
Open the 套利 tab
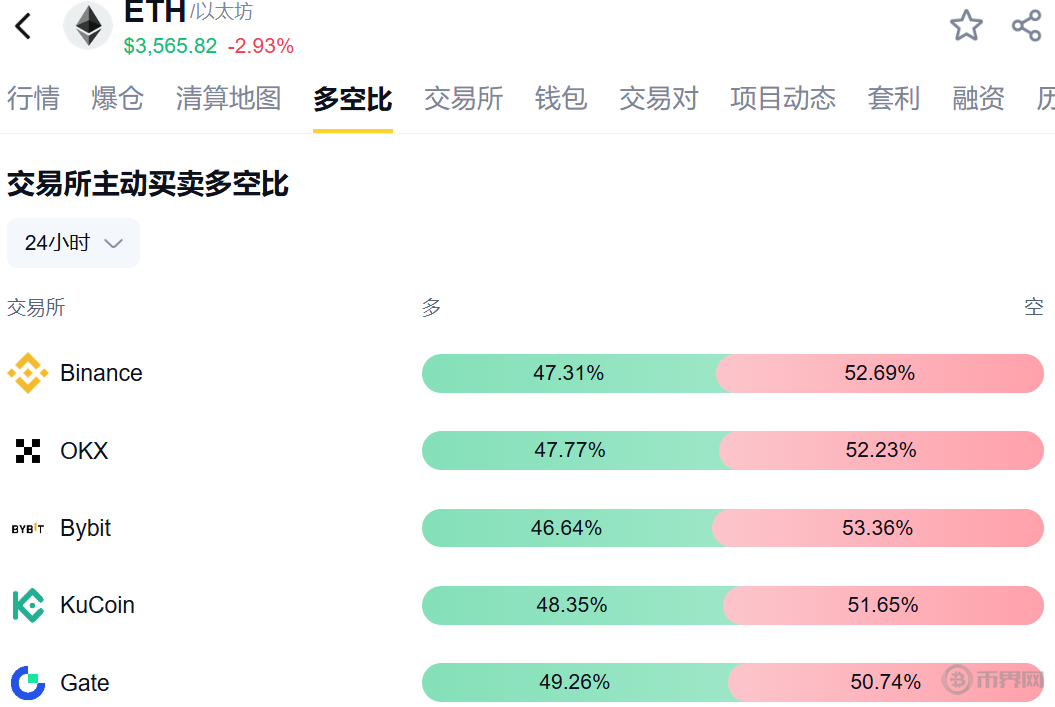893,98
